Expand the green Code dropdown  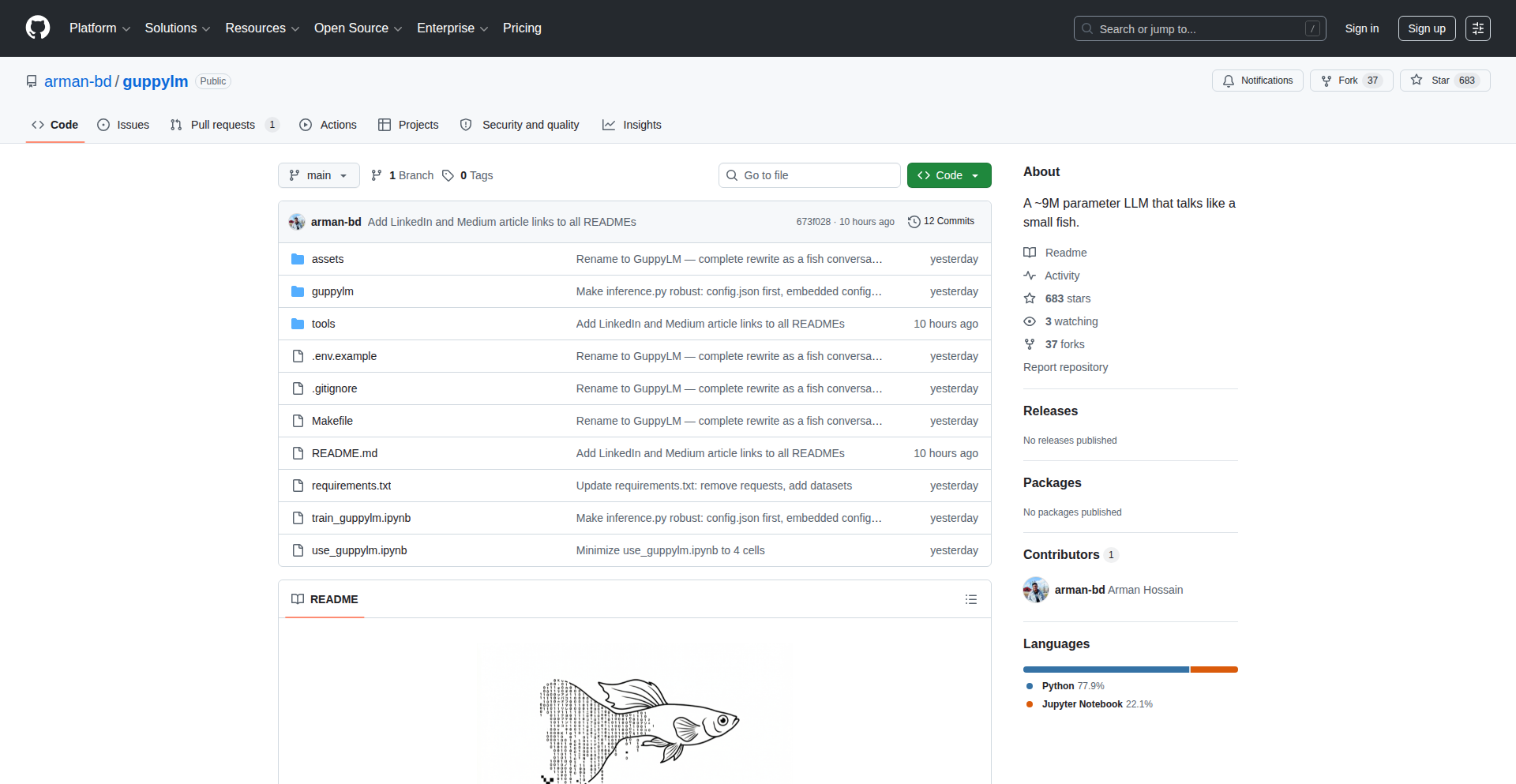point(948,175)
